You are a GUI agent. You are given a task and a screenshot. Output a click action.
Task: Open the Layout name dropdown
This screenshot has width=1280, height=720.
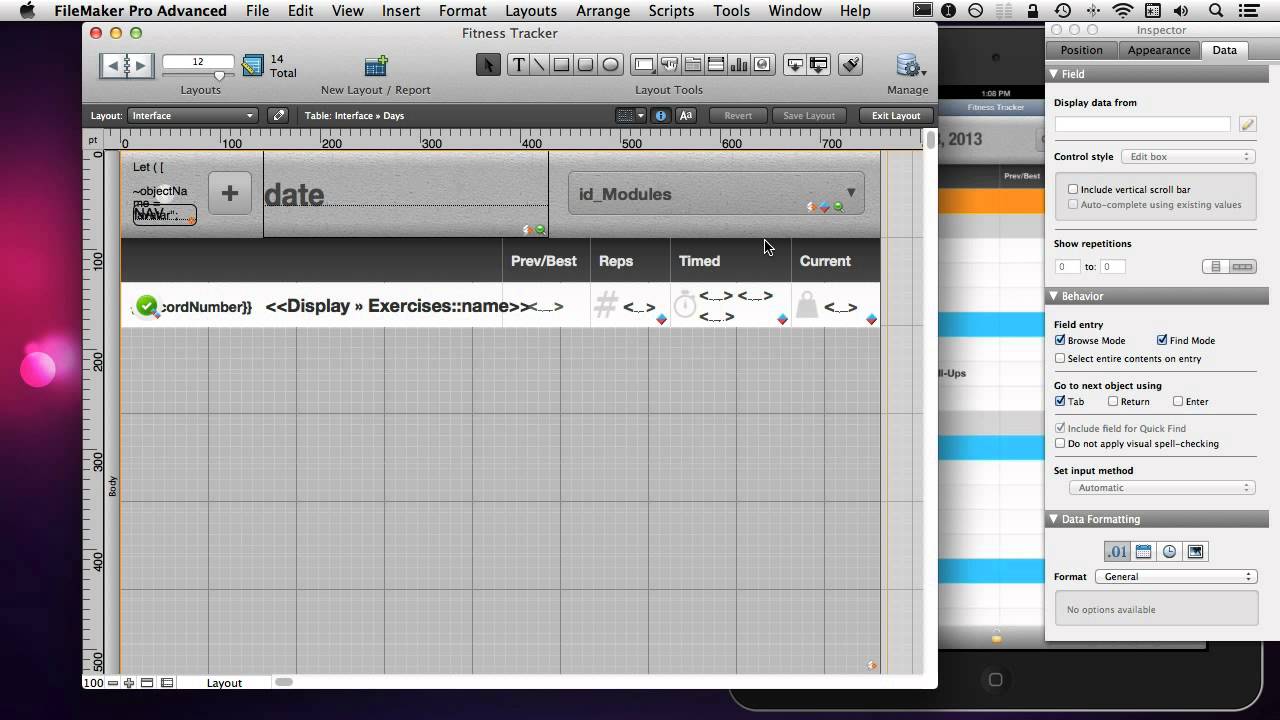pyautogui.click(x=193, y=115)
